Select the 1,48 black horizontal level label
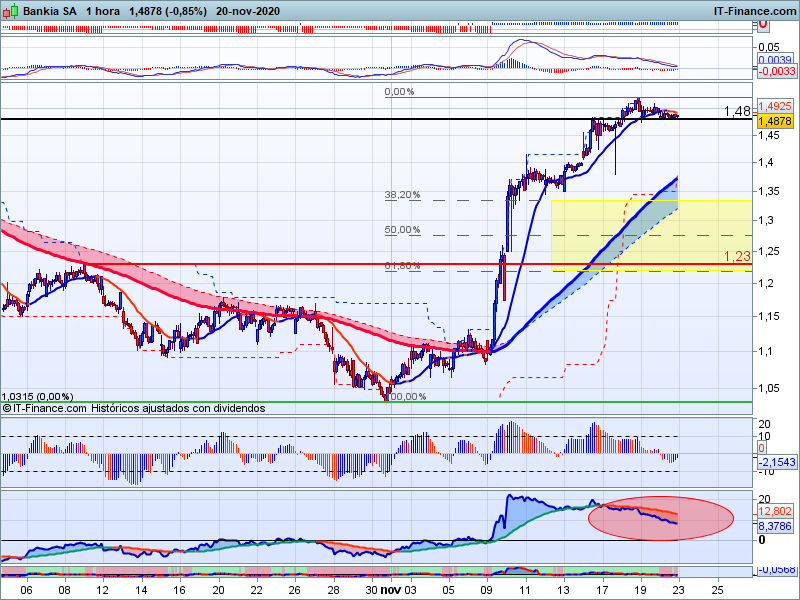Viewport: 800px width, 600px height. pyautogui.click(x=737, y=111)
